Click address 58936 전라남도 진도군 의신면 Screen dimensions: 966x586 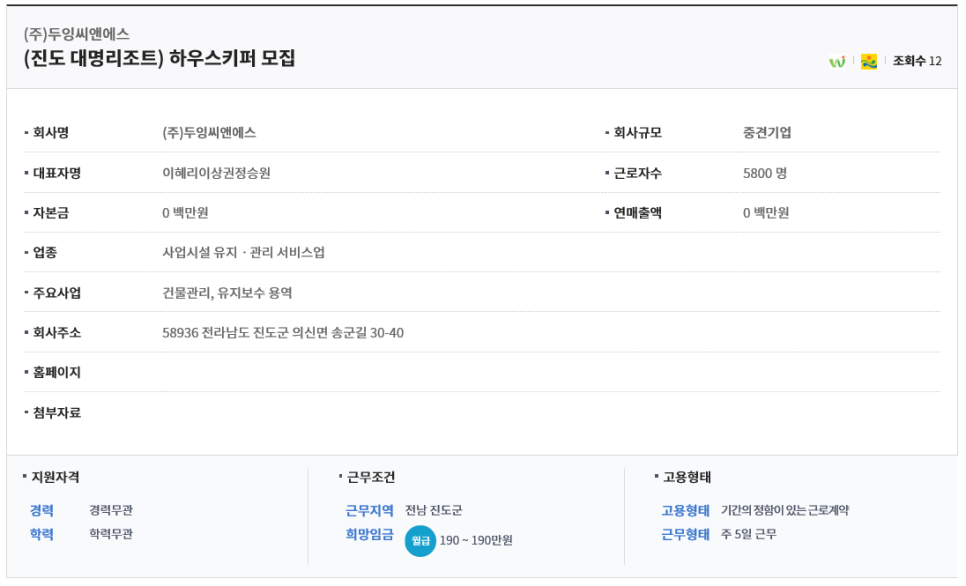pos(245,333)
